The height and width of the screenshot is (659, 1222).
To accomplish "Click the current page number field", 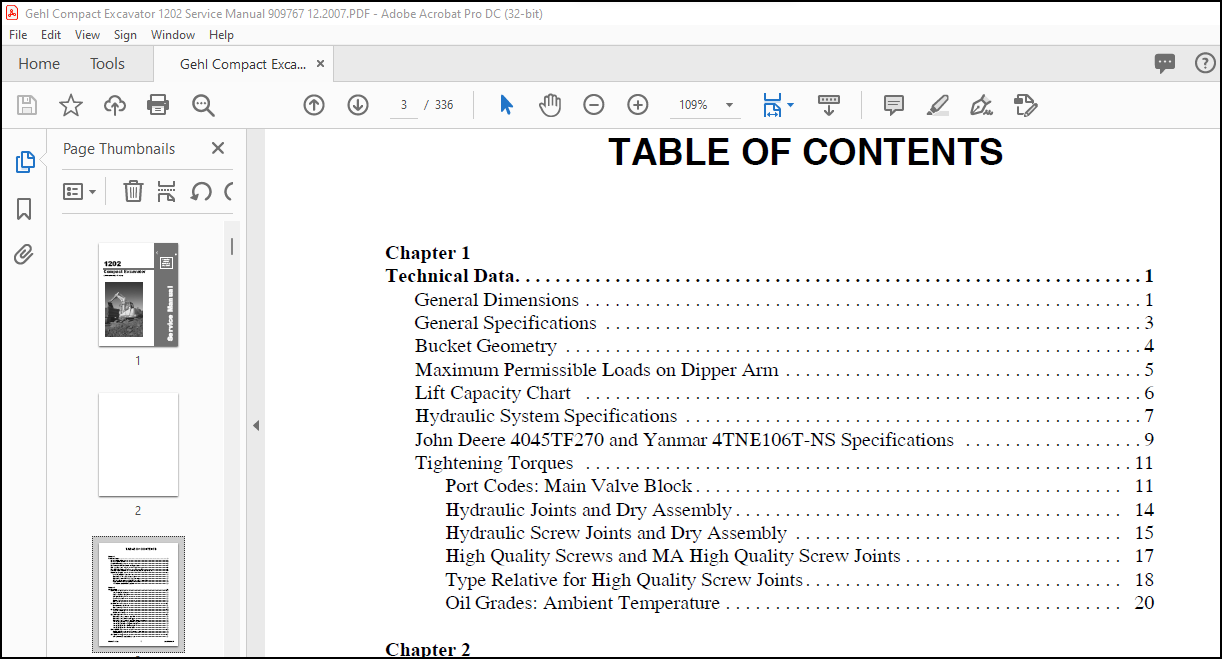I will 403,105.
